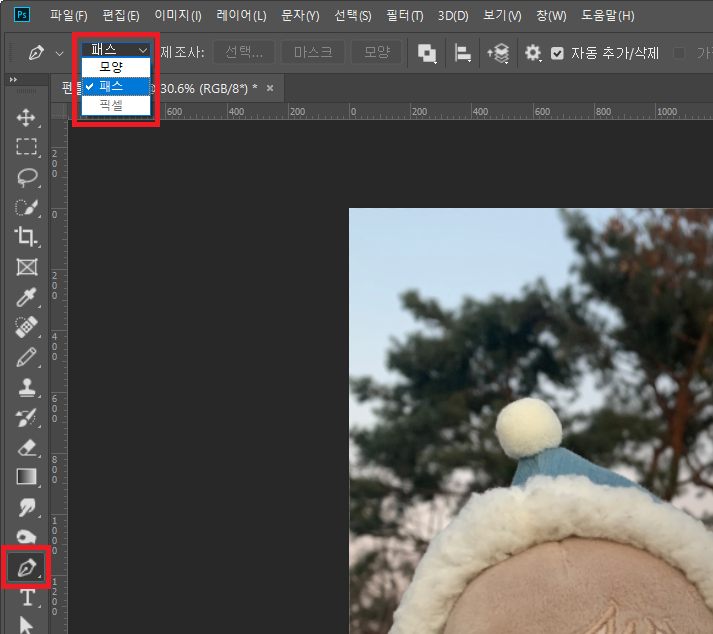Select the Gradient tool
713x634 pixels.
click(26, 477)
